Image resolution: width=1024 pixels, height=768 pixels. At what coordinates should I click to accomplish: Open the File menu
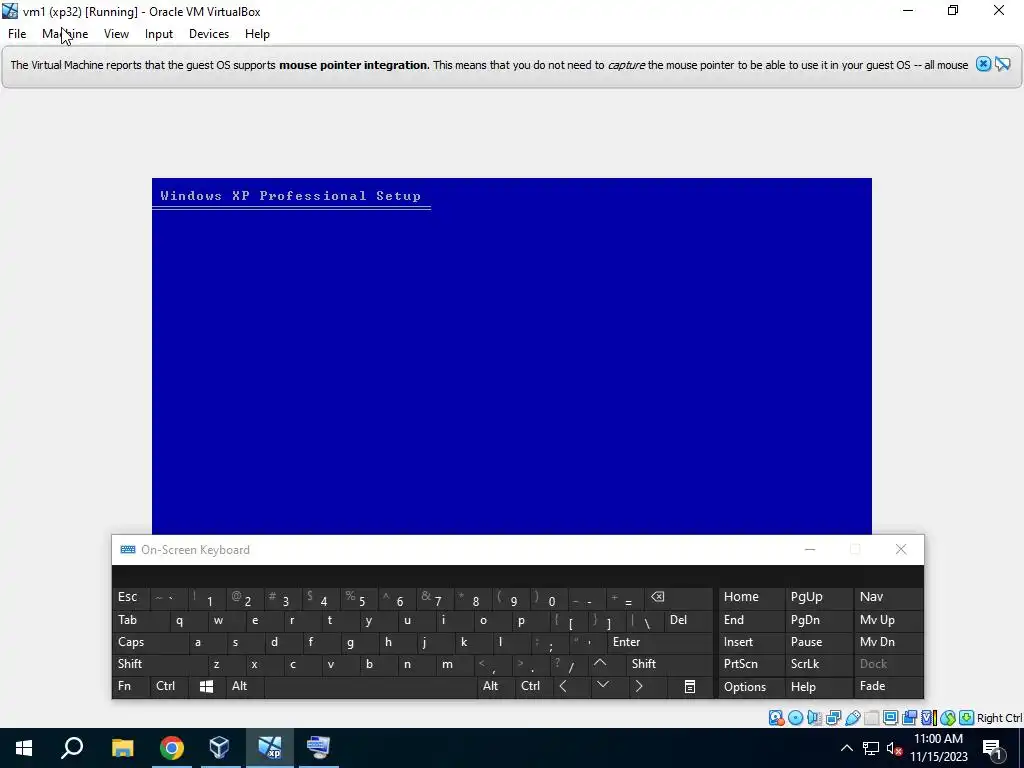pyautogui.click(x=17, y=34)
